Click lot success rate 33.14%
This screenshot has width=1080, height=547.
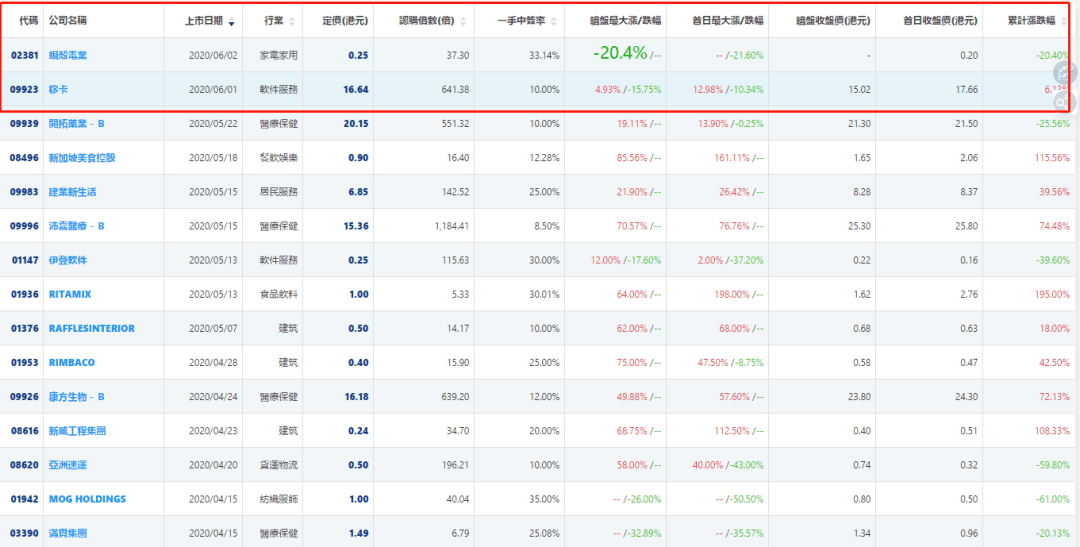(545, 55)
